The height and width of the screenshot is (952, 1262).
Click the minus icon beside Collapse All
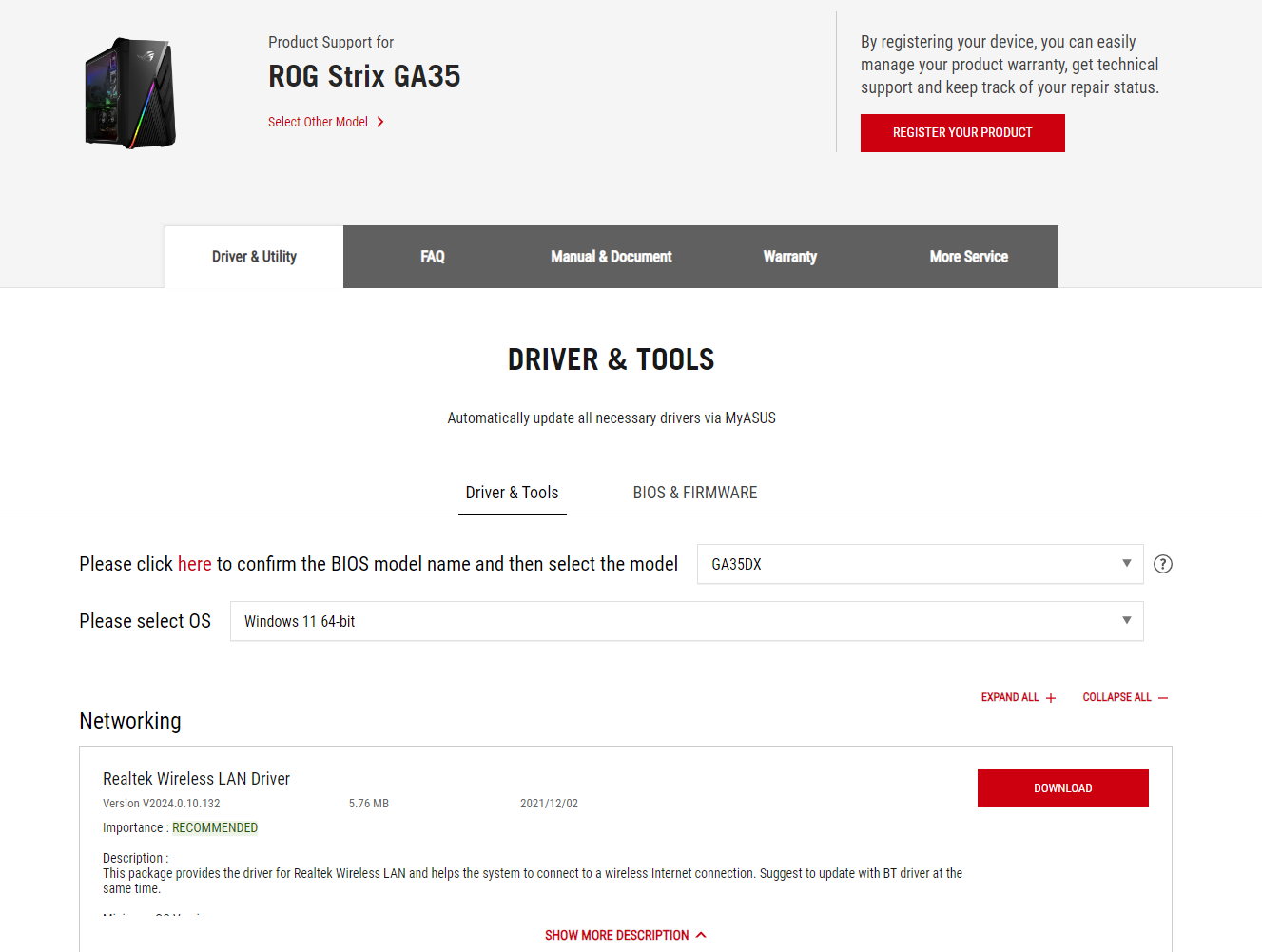tap(1163, 698)
